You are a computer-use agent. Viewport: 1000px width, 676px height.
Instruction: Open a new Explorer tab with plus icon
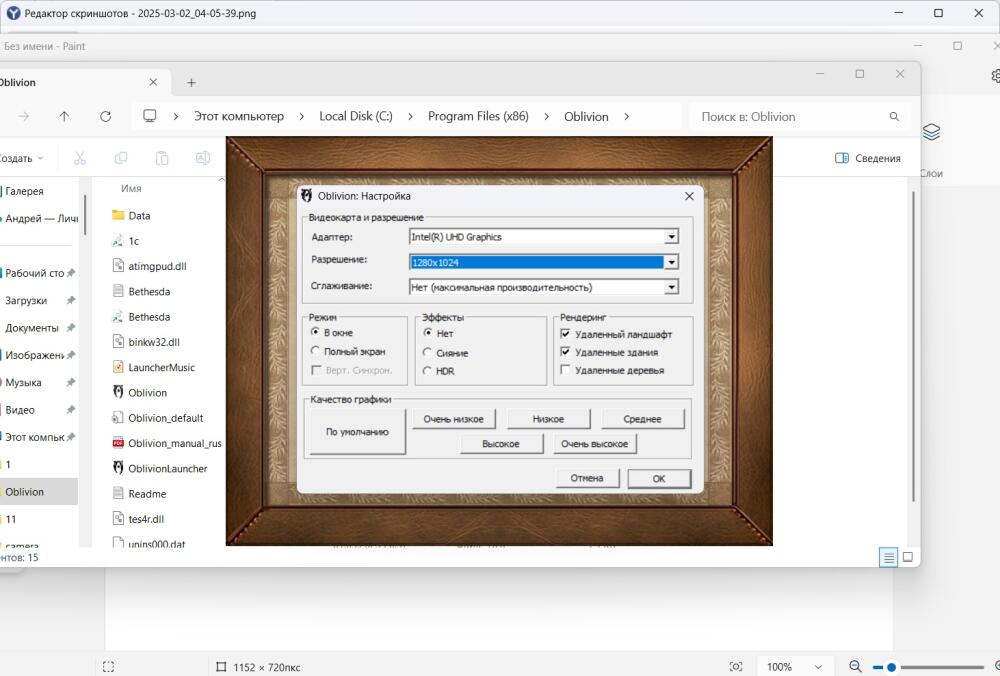pos(191,83)
